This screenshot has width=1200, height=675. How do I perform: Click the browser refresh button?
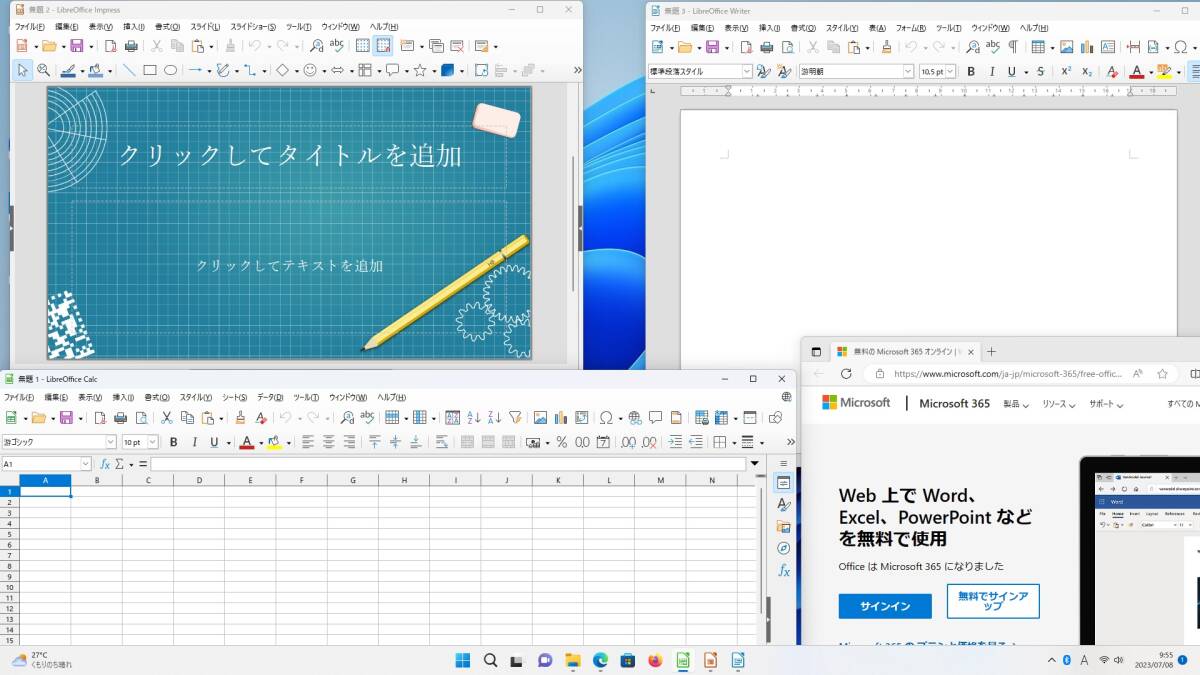click(x=846, y=373)
